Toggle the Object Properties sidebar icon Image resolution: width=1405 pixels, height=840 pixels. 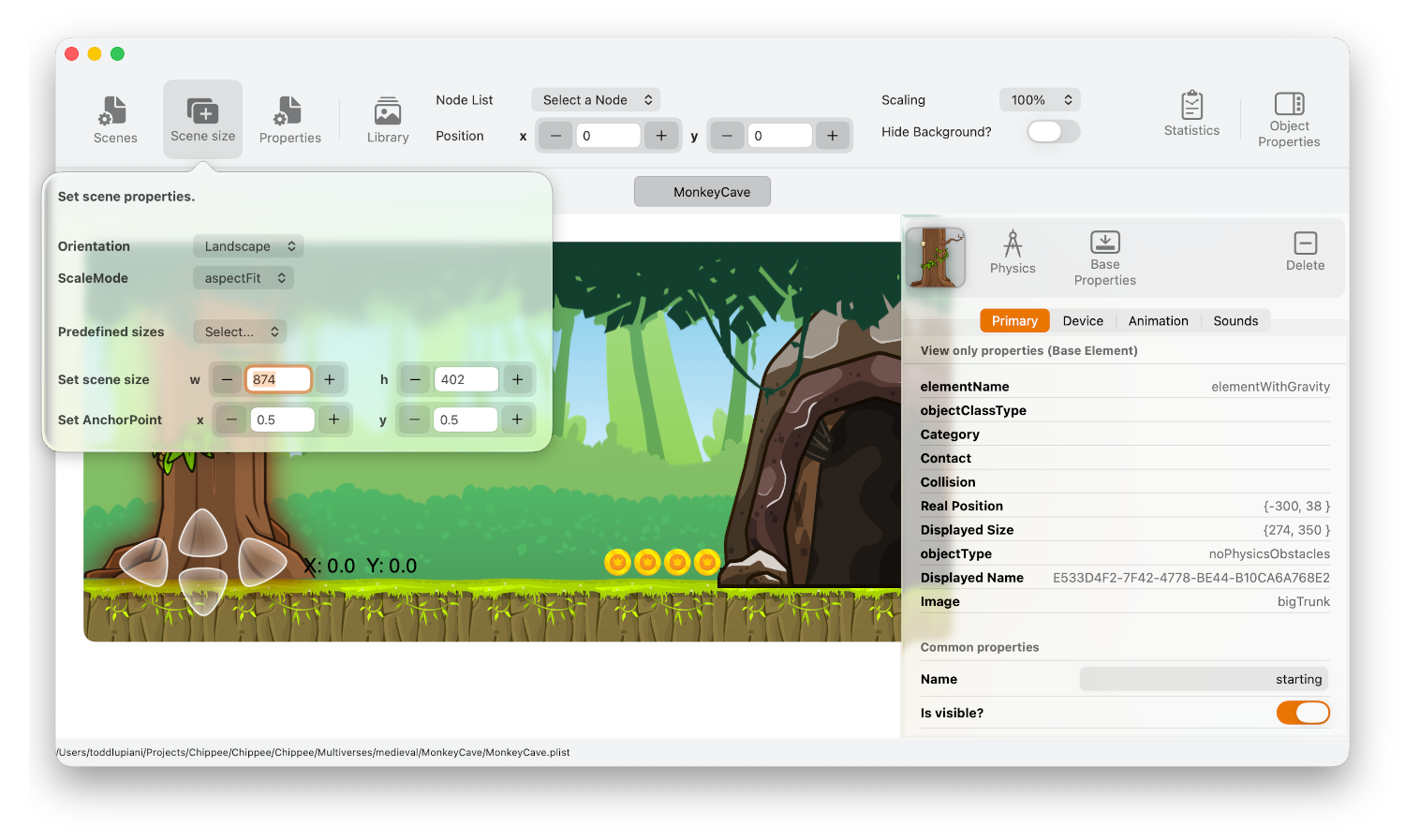pos(1289,119)
